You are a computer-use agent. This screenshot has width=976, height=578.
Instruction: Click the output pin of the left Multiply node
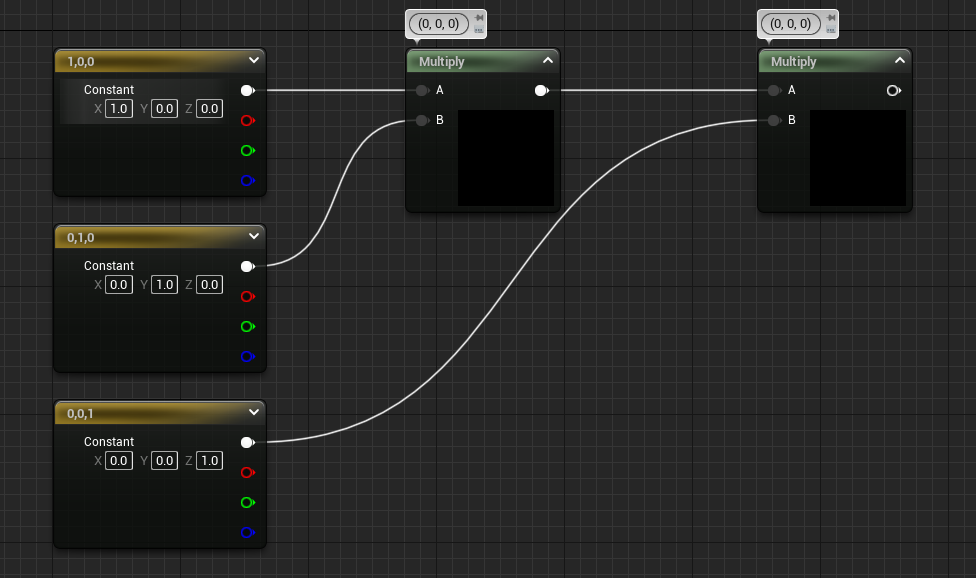[x=541, y=90]
